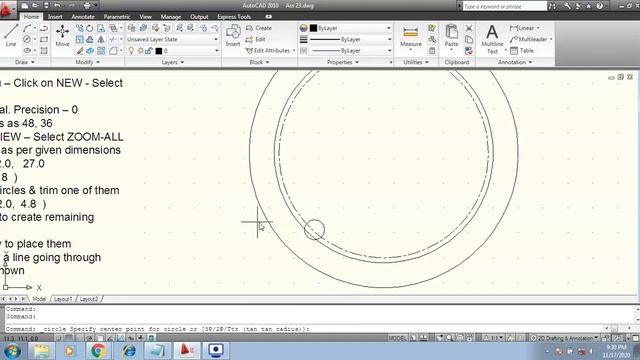
Task: Click the Copy Clip icon
Action: 469,40
